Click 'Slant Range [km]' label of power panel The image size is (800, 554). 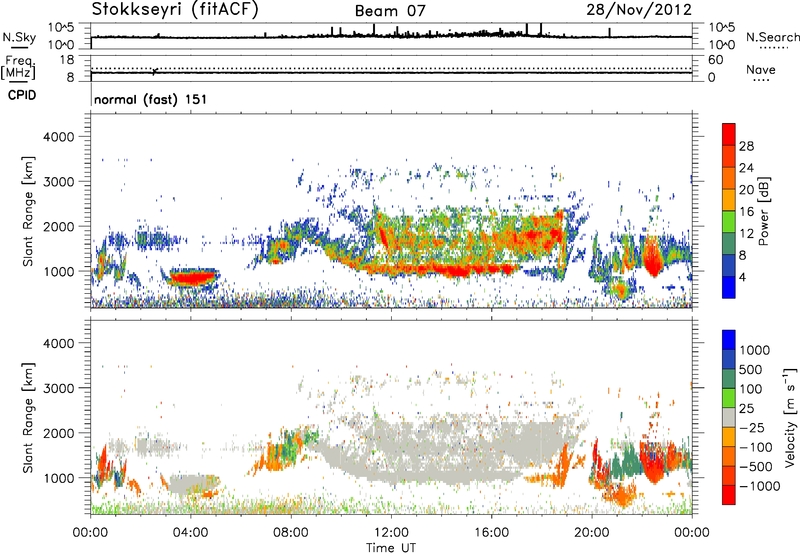click(28, 211)
